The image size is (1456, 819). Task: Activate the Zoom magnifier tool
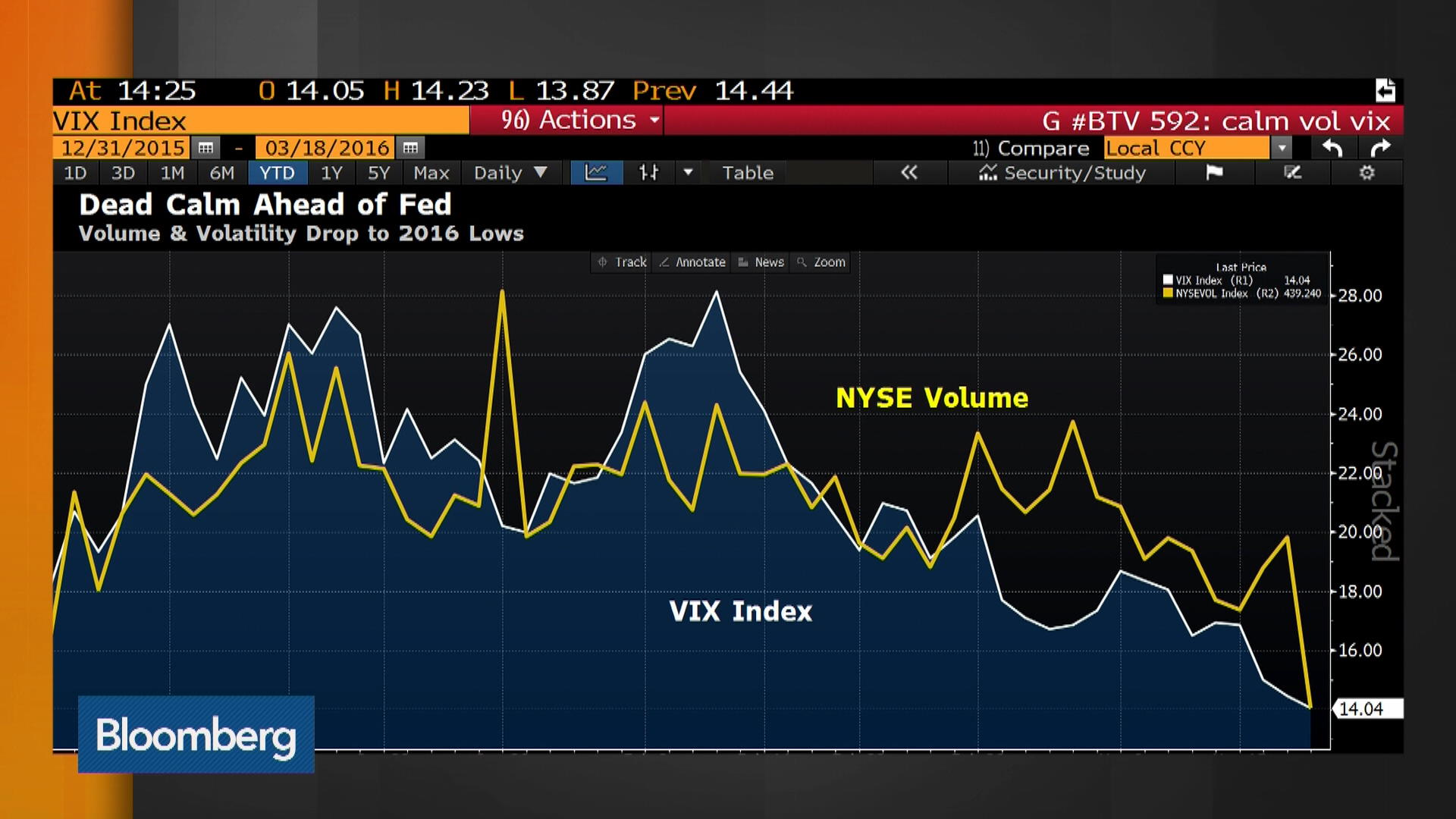coord(820,262)
